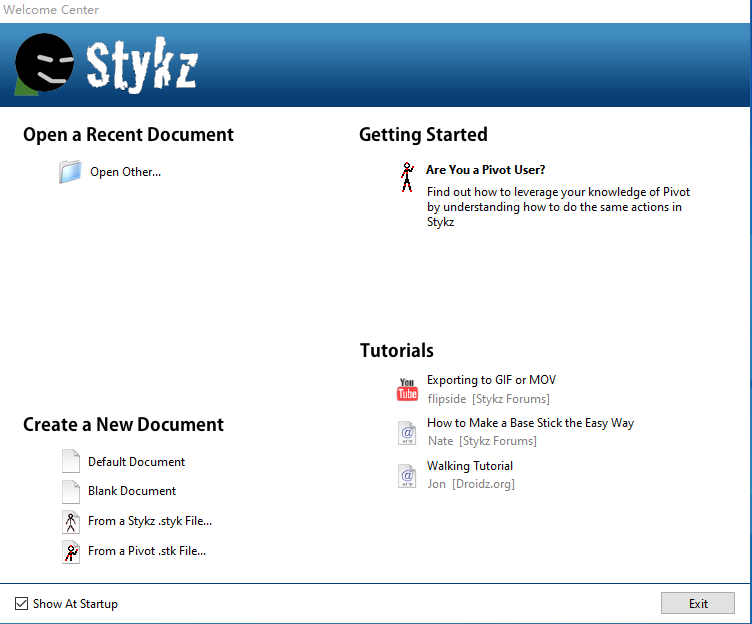Open 'Are You a Pivot User?' guide
This screenshot has height=624, width=752.
tap(485, 170)
